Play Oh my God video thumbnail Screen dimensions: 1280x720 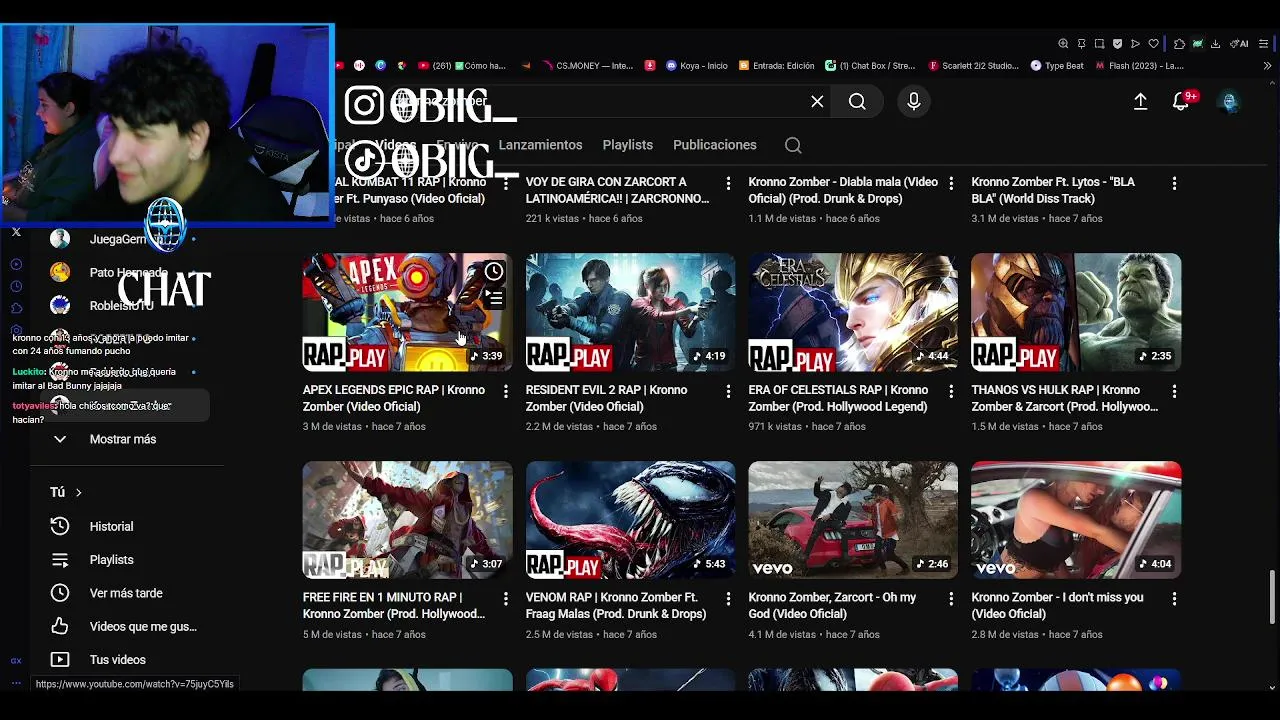coord(853,520)
